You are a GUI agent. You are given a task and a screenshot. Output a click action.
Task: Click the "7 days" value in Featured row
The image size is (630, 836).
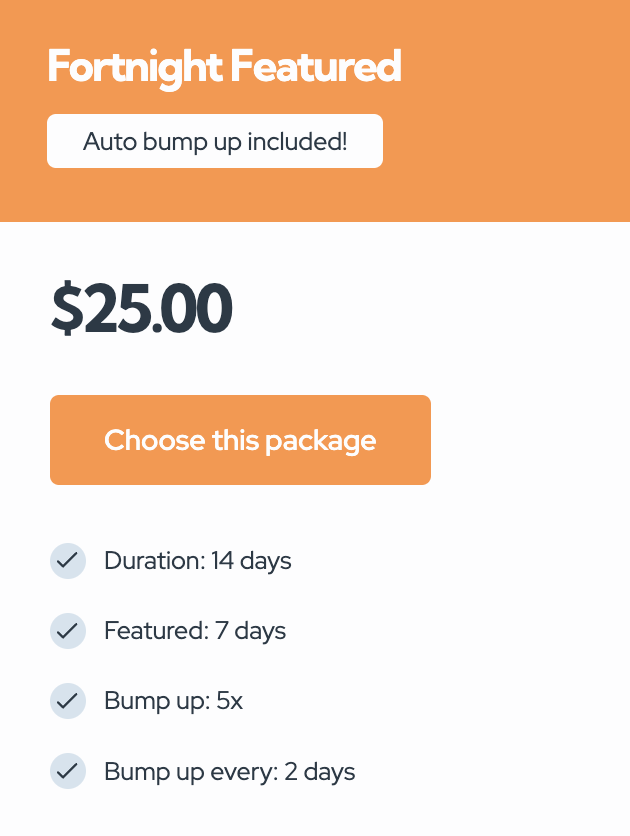[251, 631]
